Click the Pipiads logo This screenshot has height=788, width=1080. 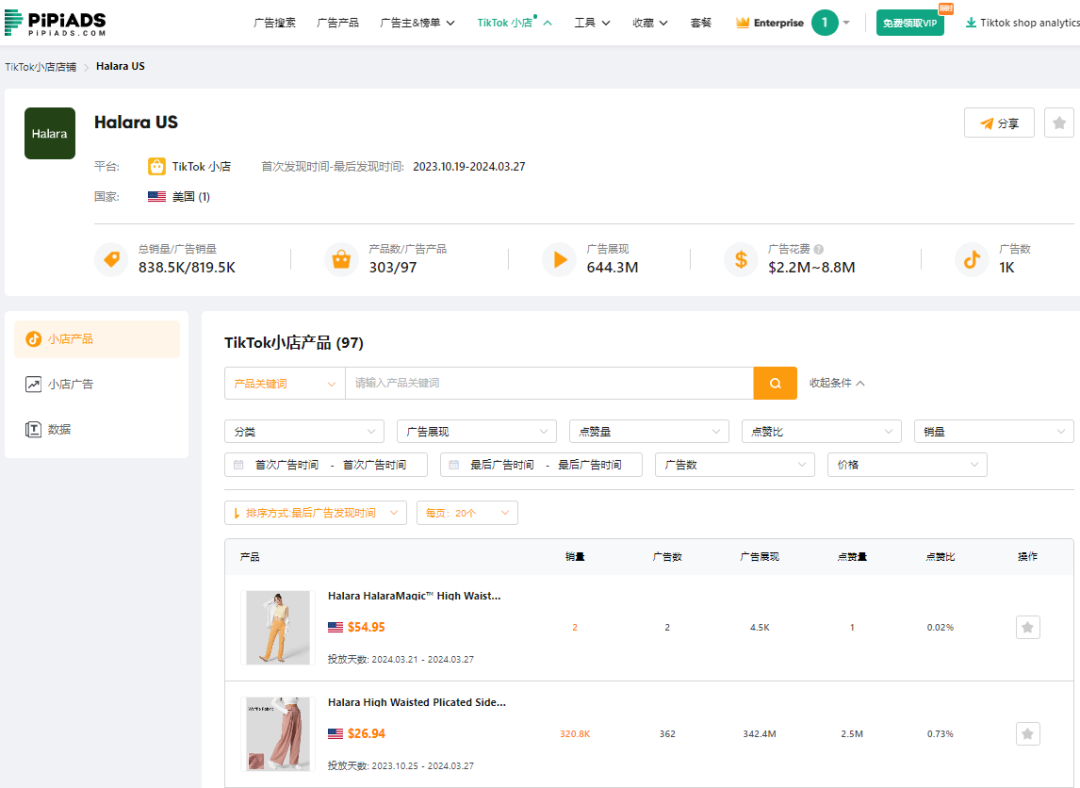click(55, 22)
